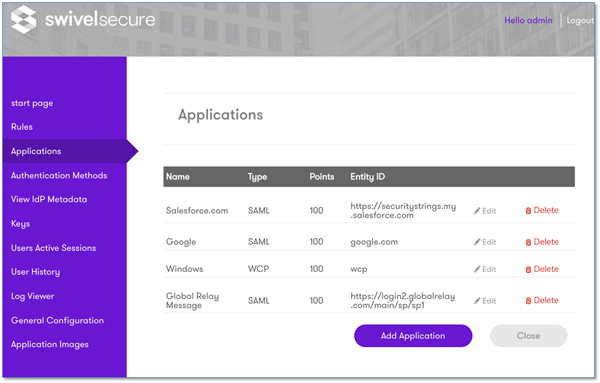Image resolution: width=600 pixels, height=383 pixels.
Task: Open View IdP Metadata page
Action: coord(49,199)
